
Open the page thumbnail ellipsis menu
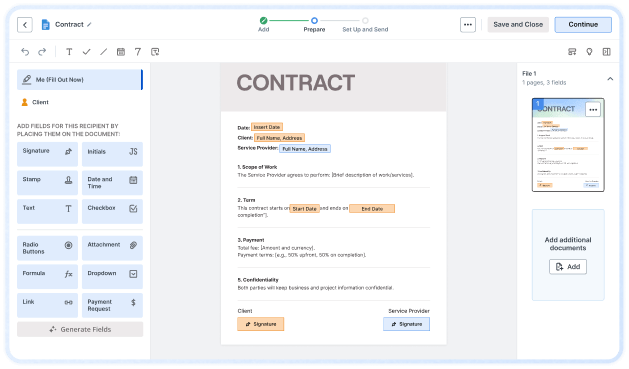(x=593, y=109)
